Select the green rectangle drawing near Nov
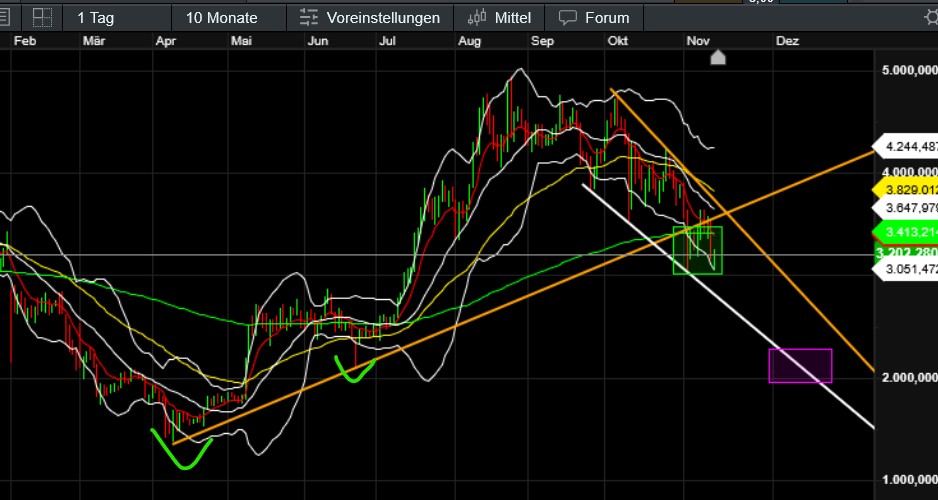The width and height of the screenshot is (938, 500). click(x=698, y=250)
